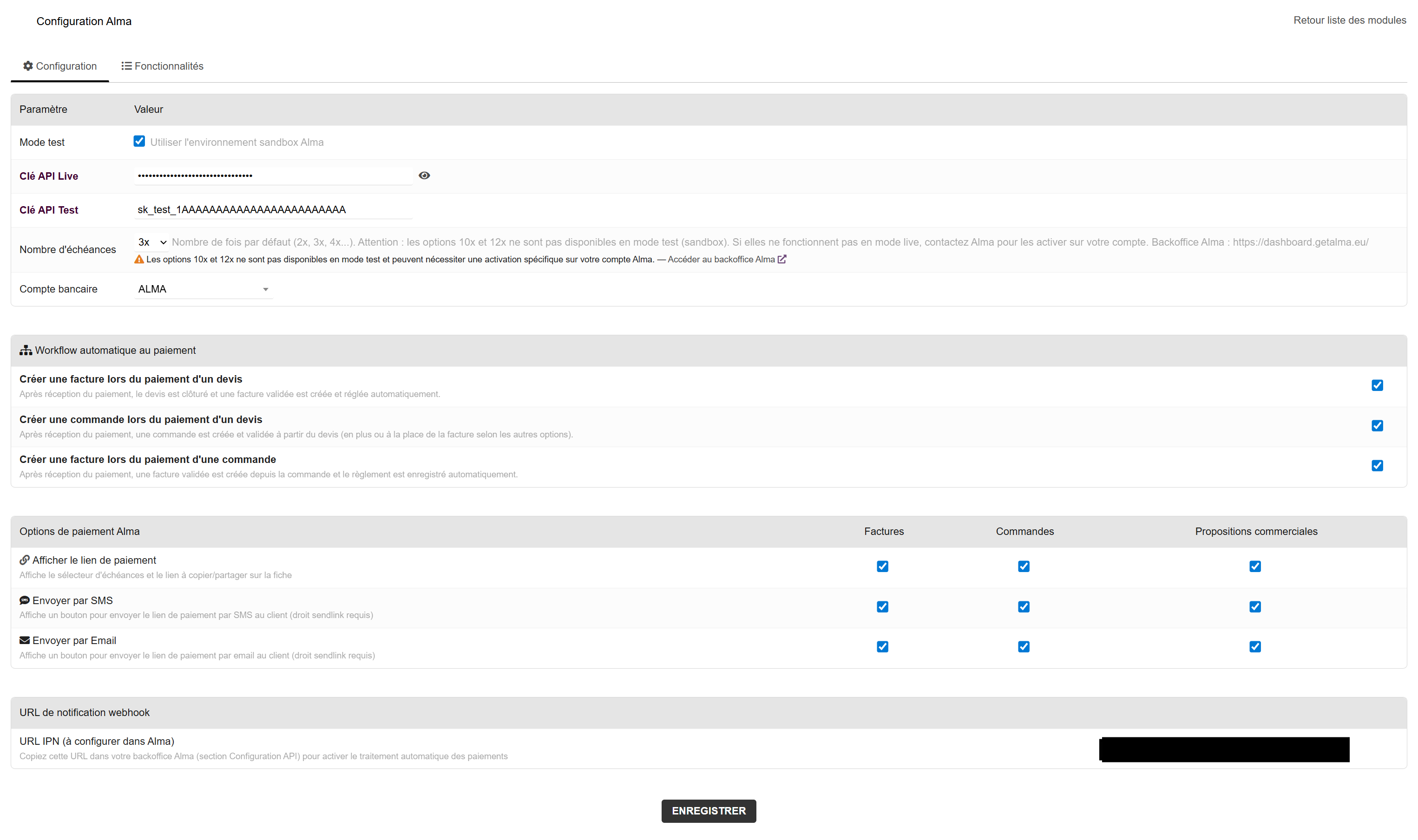
Task: Click the gear icon on Configuration tab
Action: pos(28,65)
